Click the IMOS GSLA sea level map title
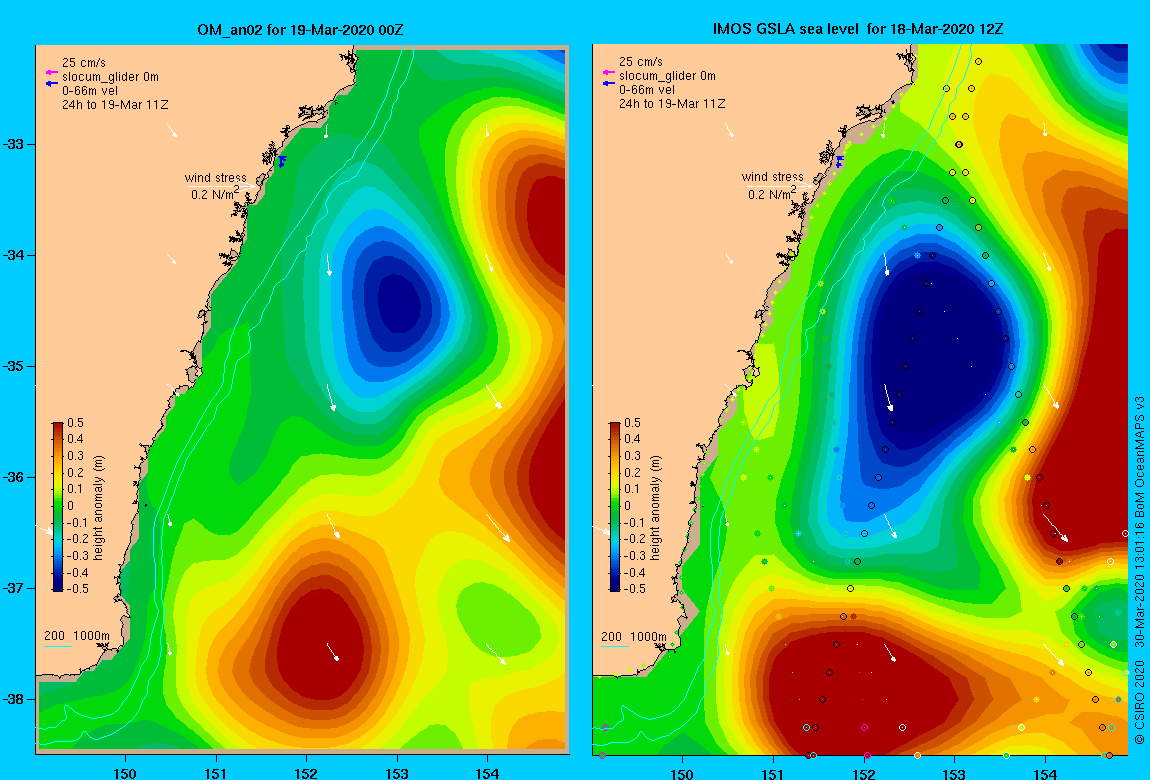Viewport: 1150px width, 780px height. pos(858,29)
